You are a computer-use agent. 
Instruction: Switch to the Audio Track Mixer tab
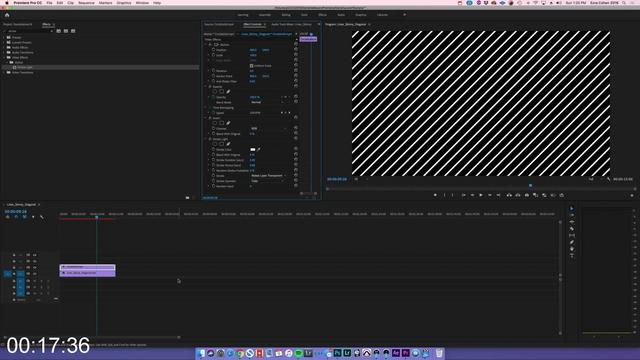pyautogui.click(x=291, y=24)
